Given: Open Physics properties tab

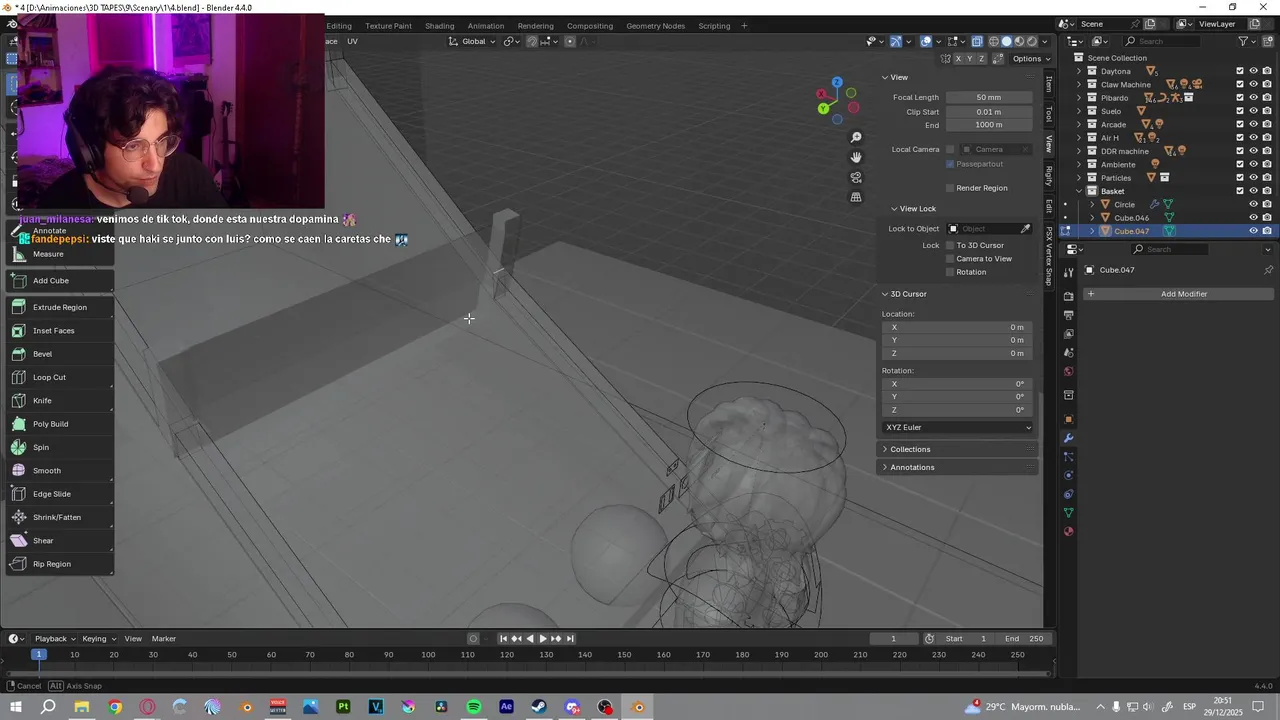Looking at the screenshot, I should (x=1068, y=475).
